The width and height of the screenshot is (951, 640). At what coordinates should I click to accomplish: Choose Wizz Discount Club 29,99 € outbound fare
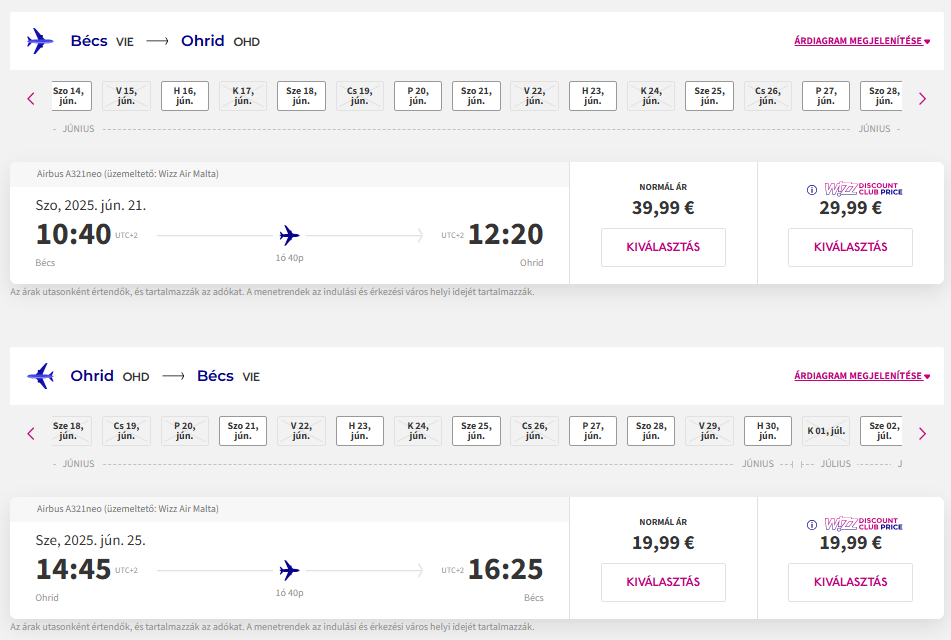(x=850, y=247)
